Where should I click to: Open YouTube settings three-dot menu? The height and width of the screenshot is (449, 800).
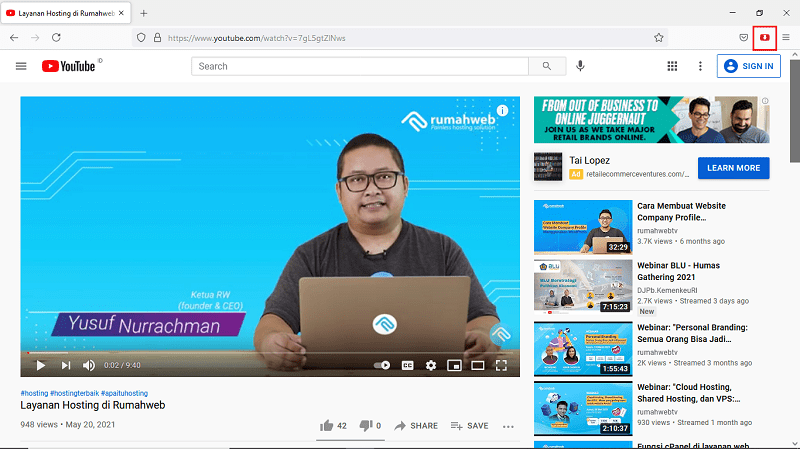click(x=700, y=66)
